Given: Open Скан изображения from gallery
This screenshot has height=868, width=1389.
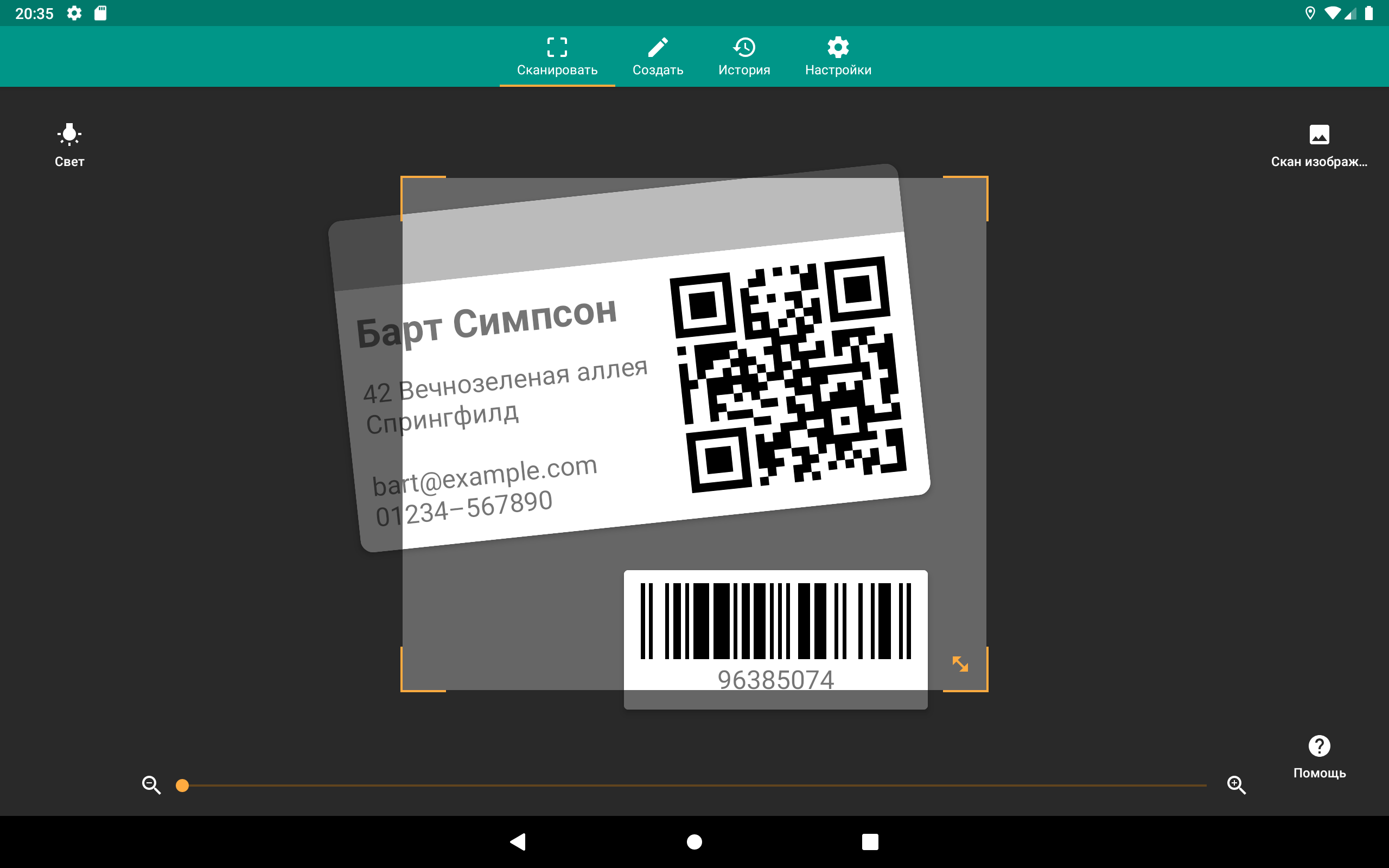Looking at the screenshot, I should pyautogui.click(x=1319, y=146).
